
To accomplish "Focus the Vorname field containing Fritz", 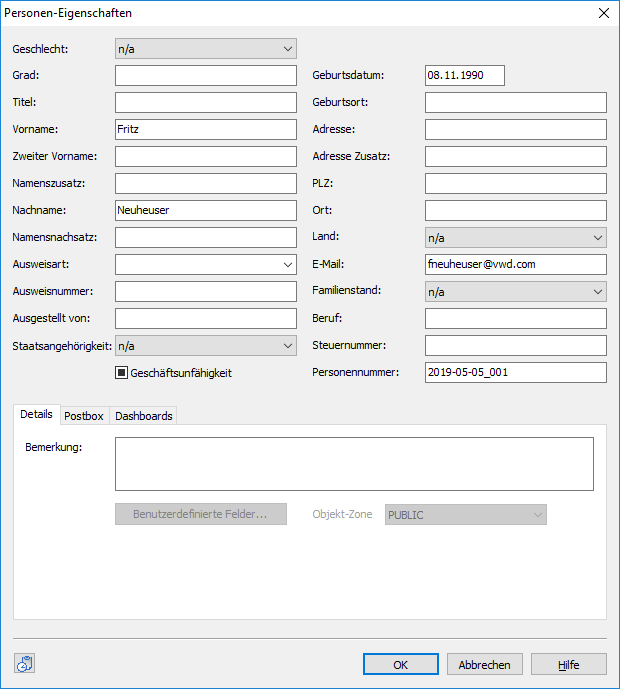I will 205,129.
